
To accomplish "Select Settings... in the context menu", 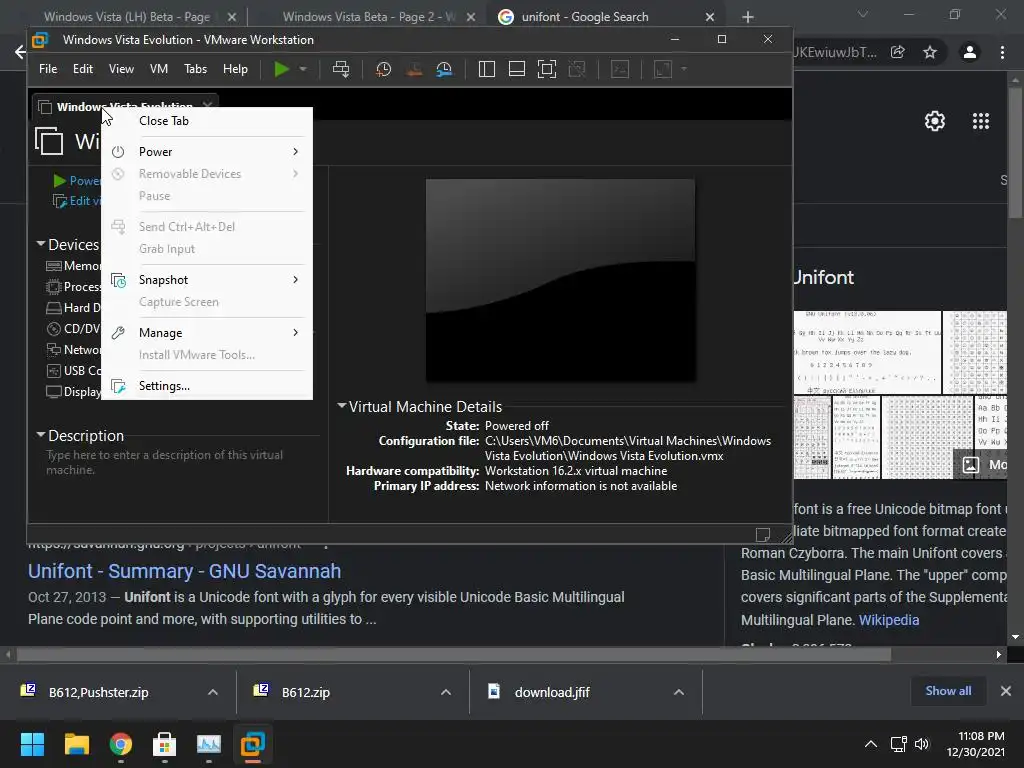I will 207,386.
